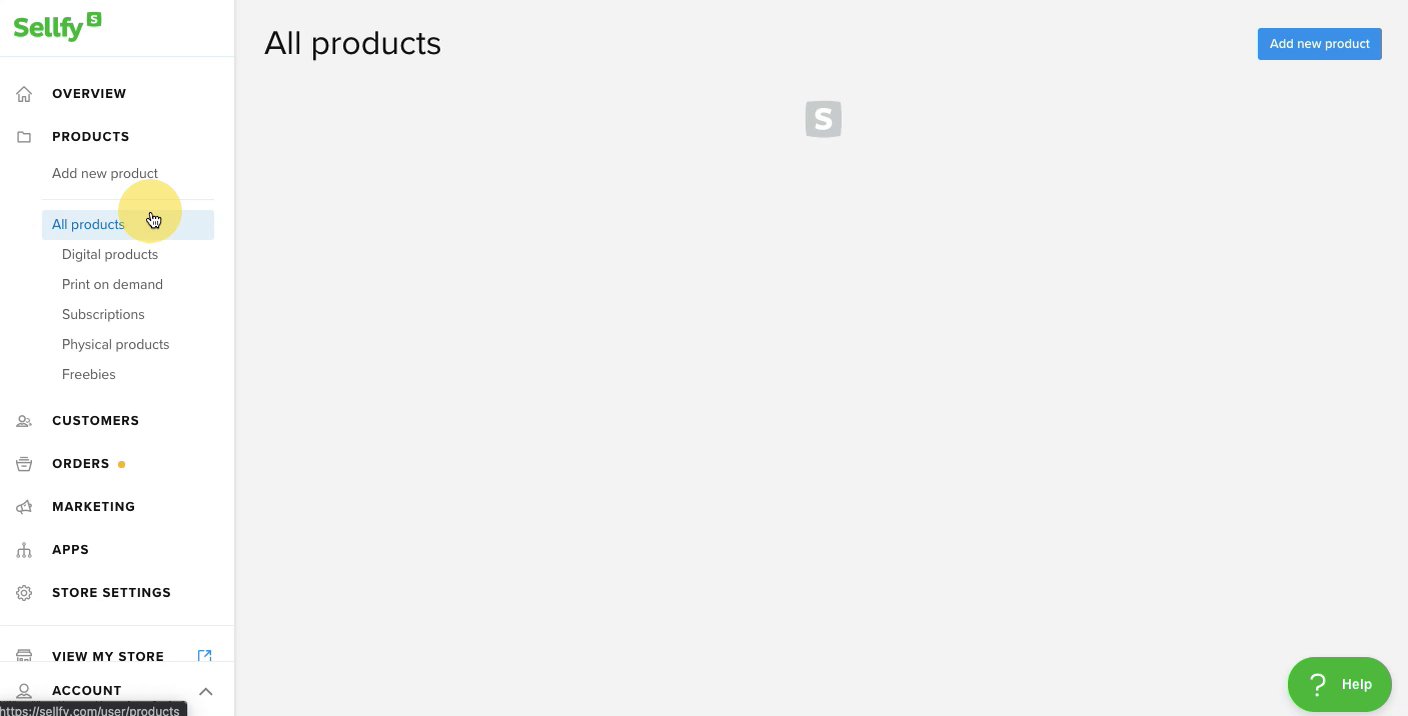
Task: View the Freebies category
Action: (x=89, y=375)
